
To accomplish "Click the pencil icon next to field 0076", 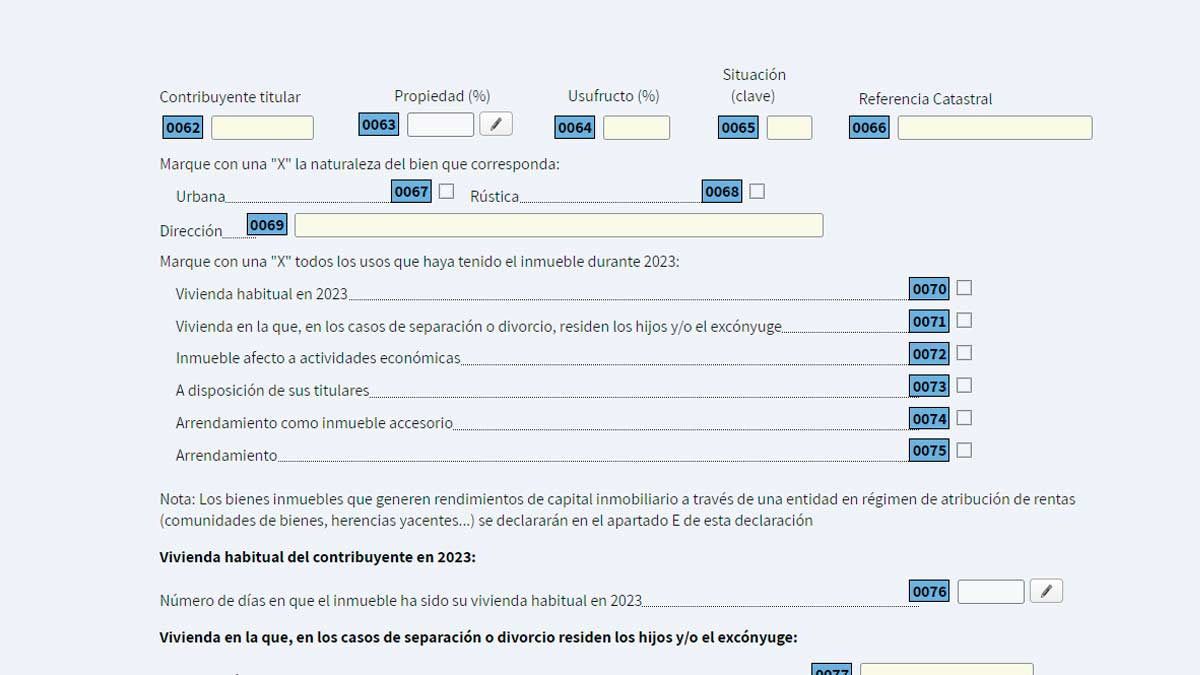I will point(1046,591).
